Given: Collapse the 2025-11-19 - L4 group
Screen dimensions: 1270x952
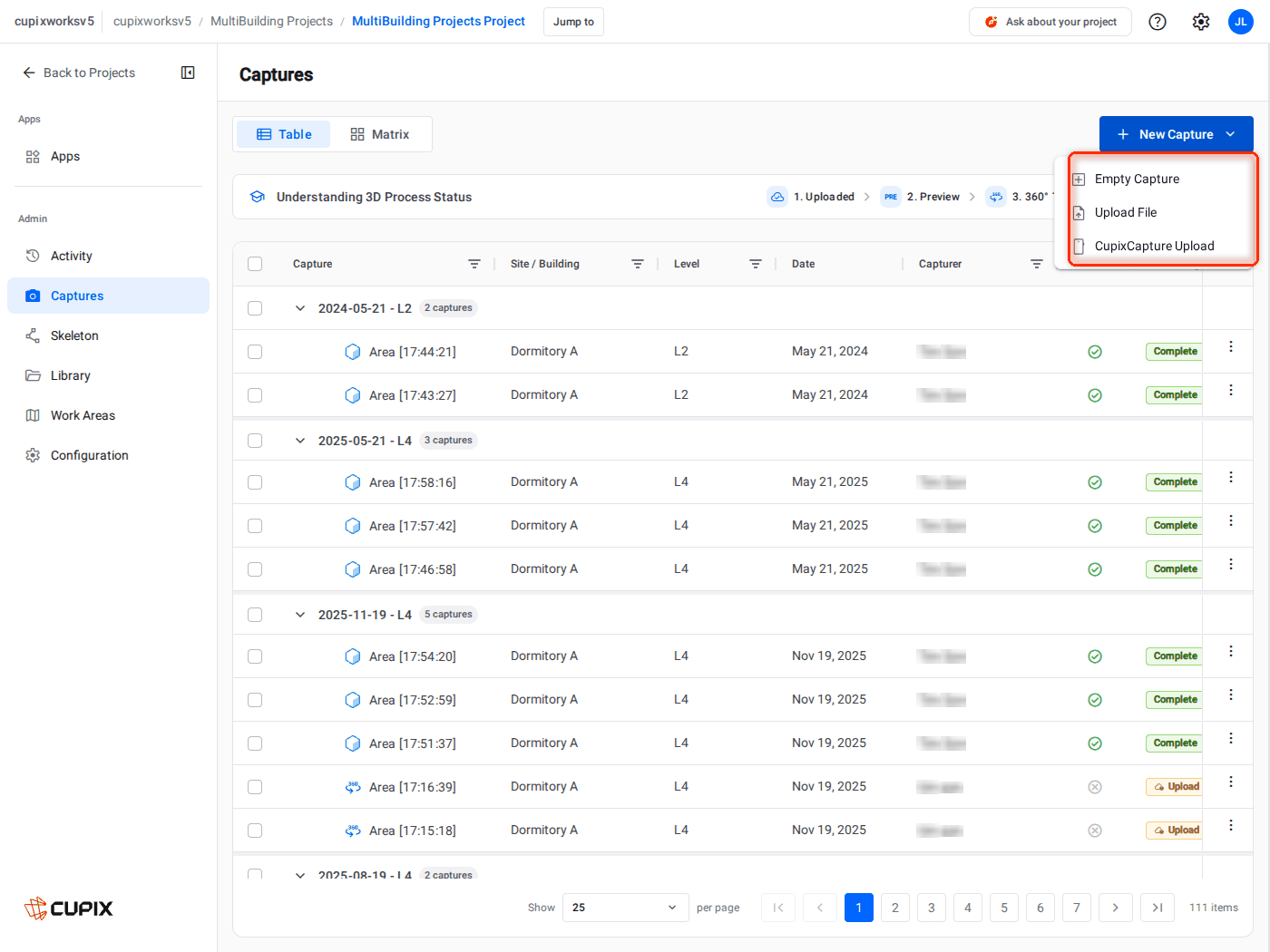Looking at the screenshot, I should pyautogui.click(x=300, y=615).
